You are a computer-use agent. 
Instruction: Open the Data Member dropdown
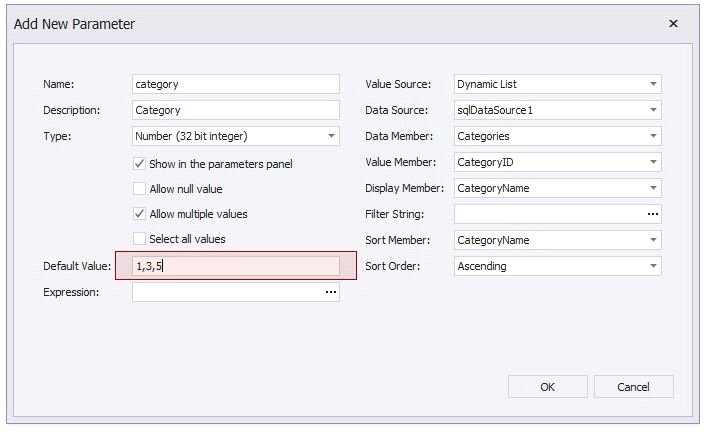pyautogui.click(x=652, y=136)
